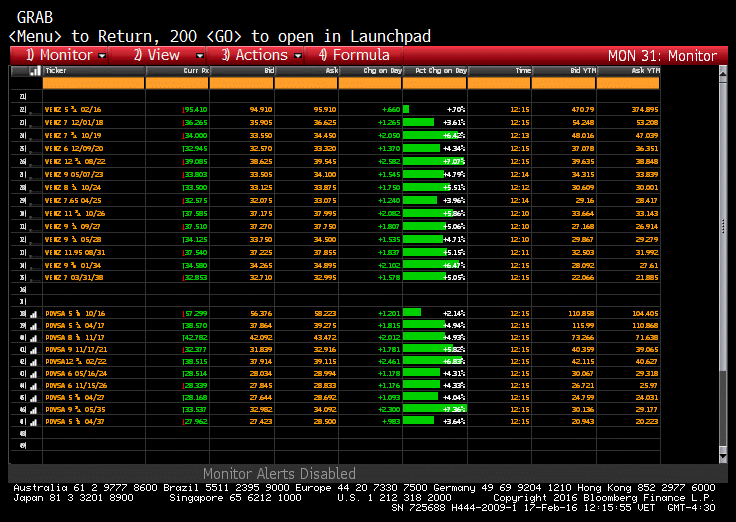
Task: Click the scrollbar up arrow
Action: point(723,73)
